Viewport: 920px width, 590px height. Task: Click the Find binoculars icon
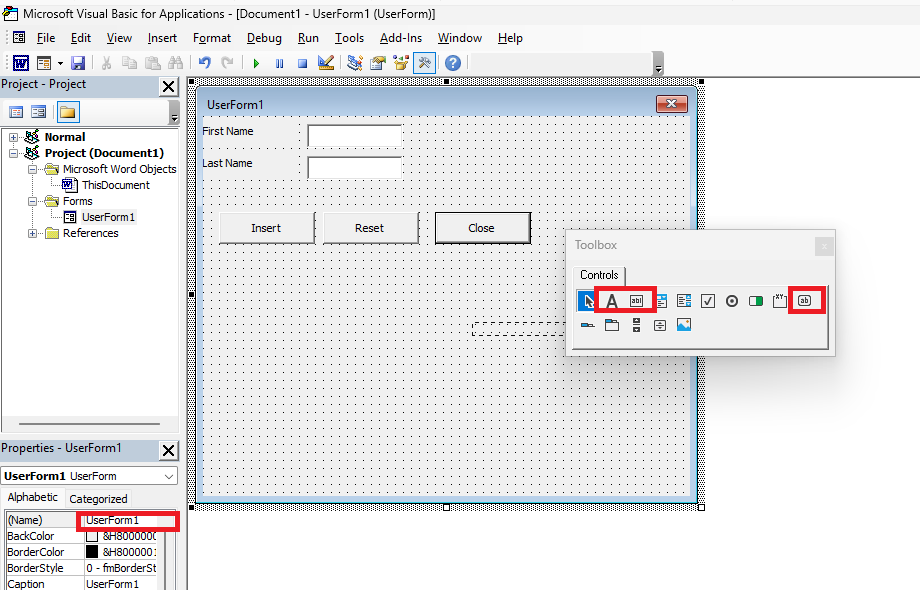click(175, 63)
